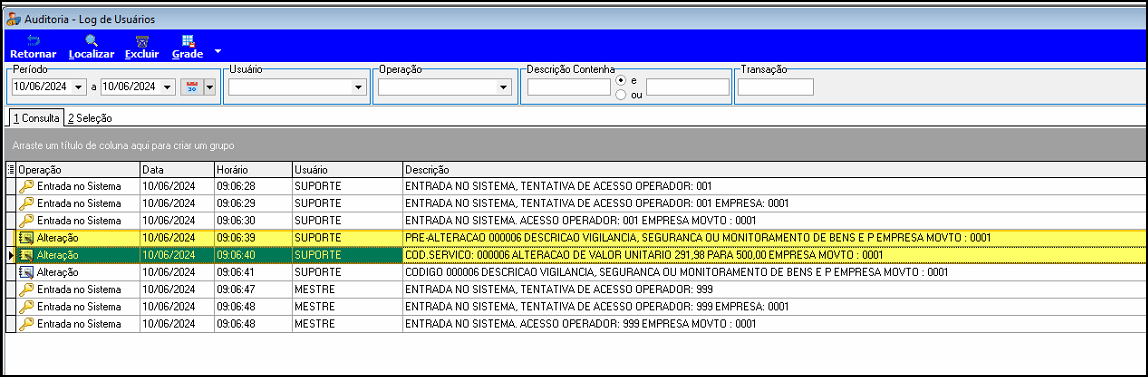
Task: Sort by the Descrição column header
Action: (x=775, y=169)
